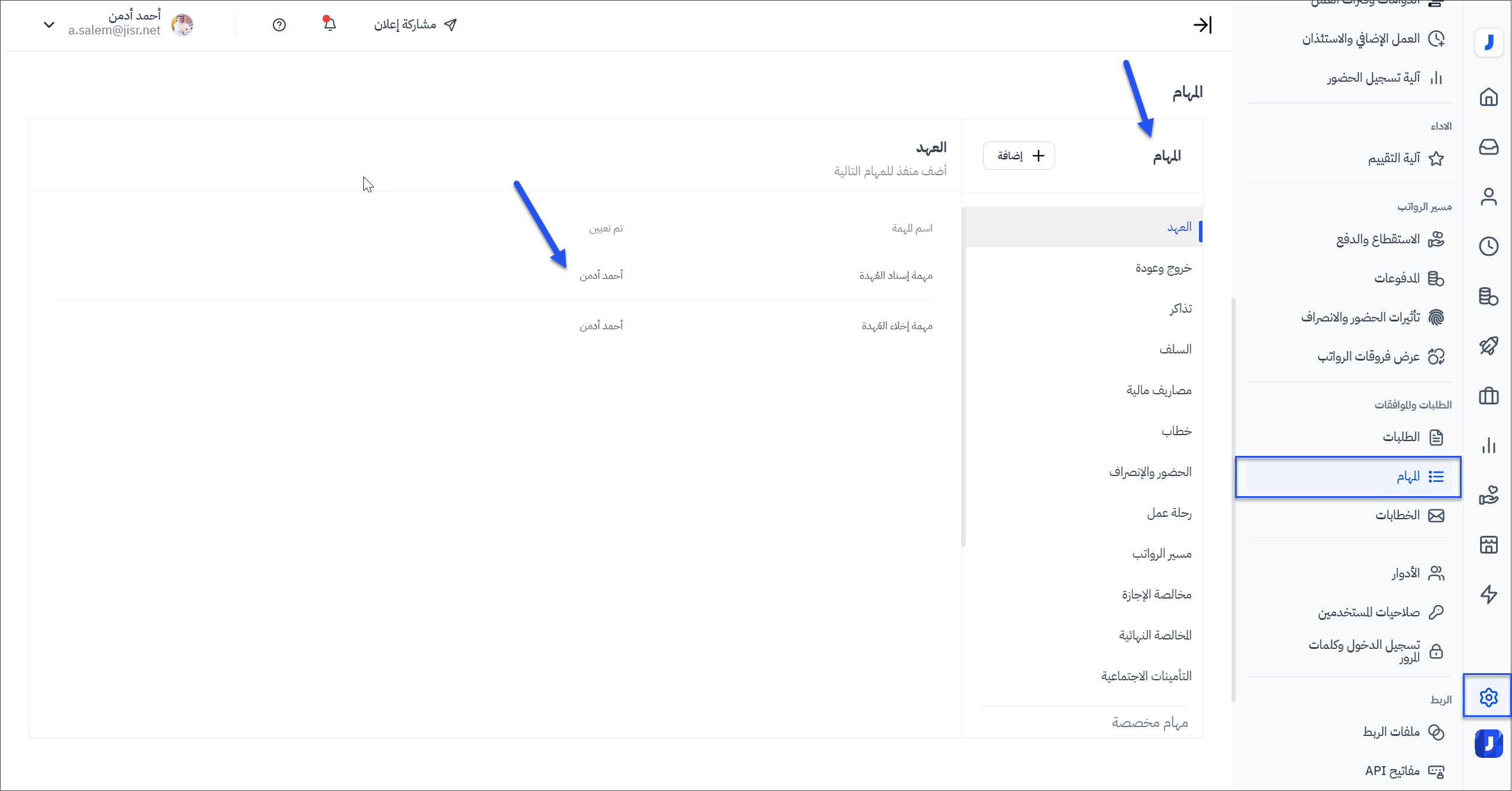The width and height of the screenshot is (1512, 791).
Task: Open the help question mark icon
Action: 279,25
